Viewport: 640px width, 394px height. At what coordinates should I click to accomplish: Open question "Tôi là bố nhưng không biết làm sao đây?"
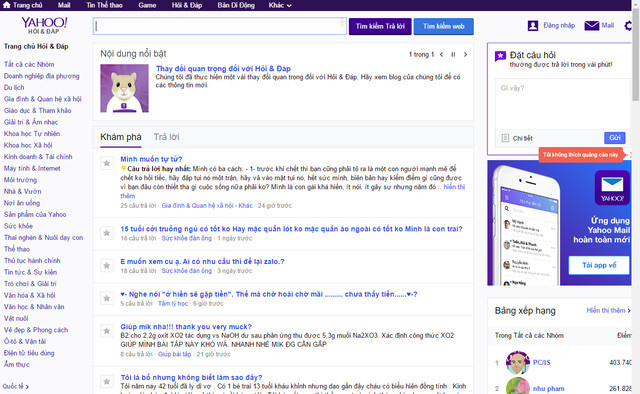[191, 377]
